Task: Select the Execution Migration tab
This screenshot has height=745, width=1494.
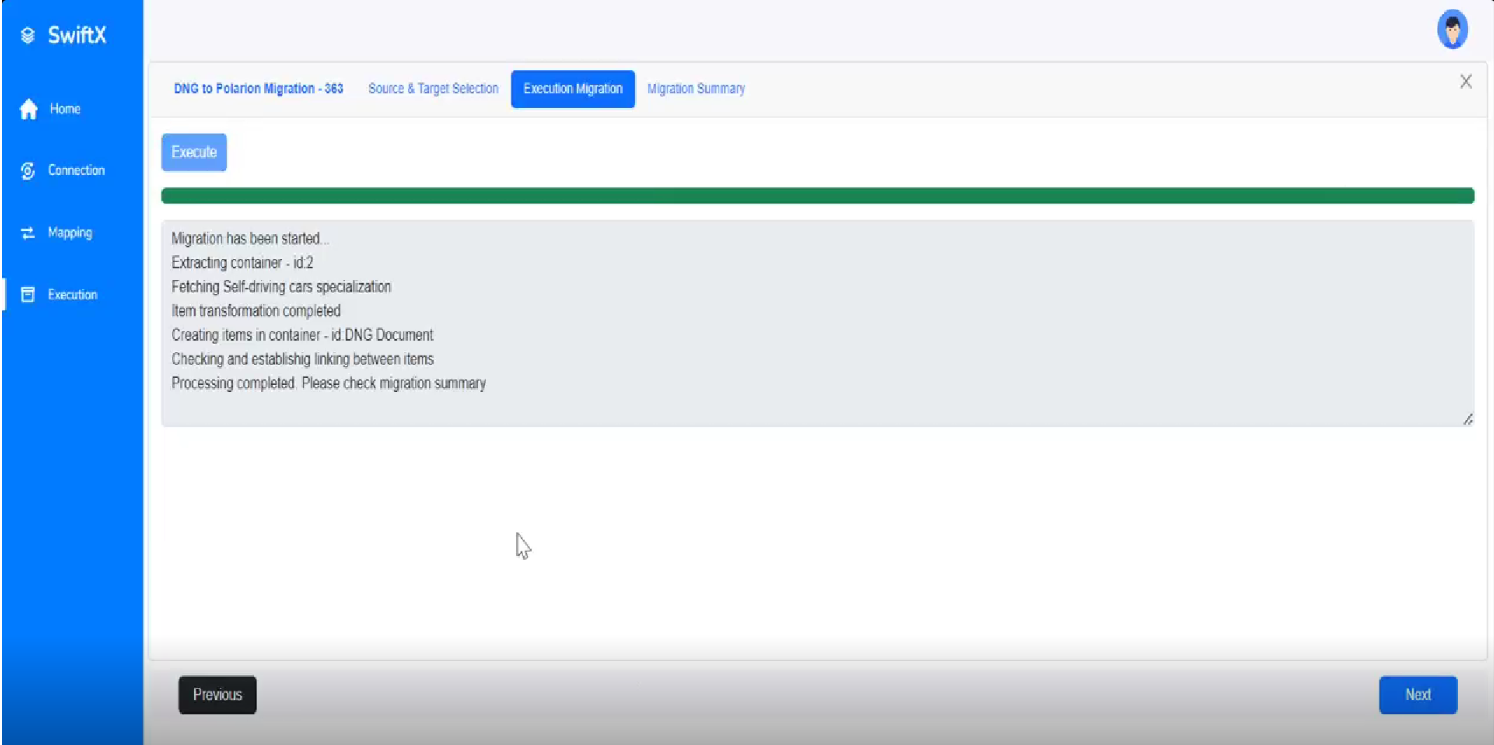Action: (573, 89)
